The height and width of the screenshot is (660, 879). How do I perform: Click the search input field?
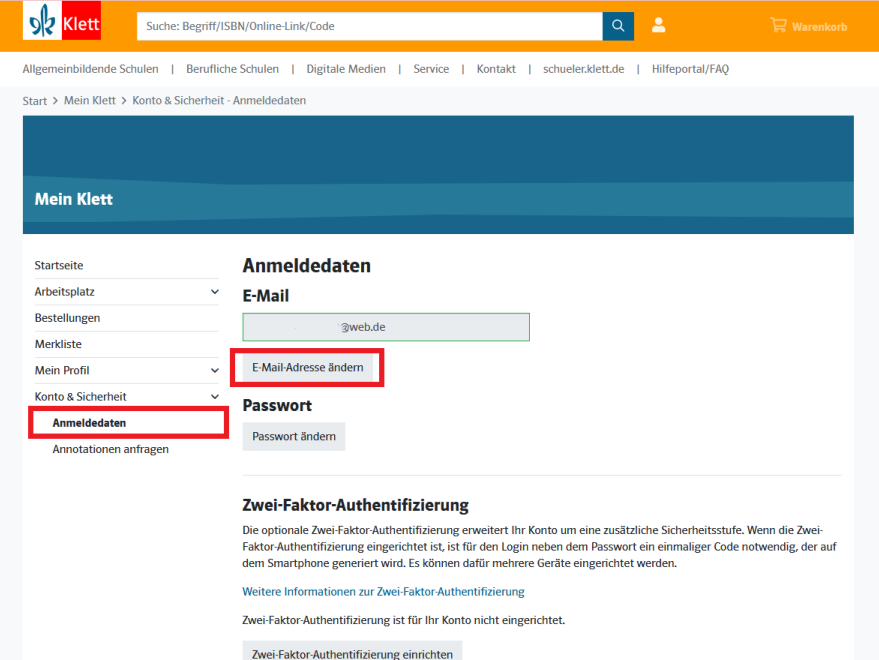(369, 26)
